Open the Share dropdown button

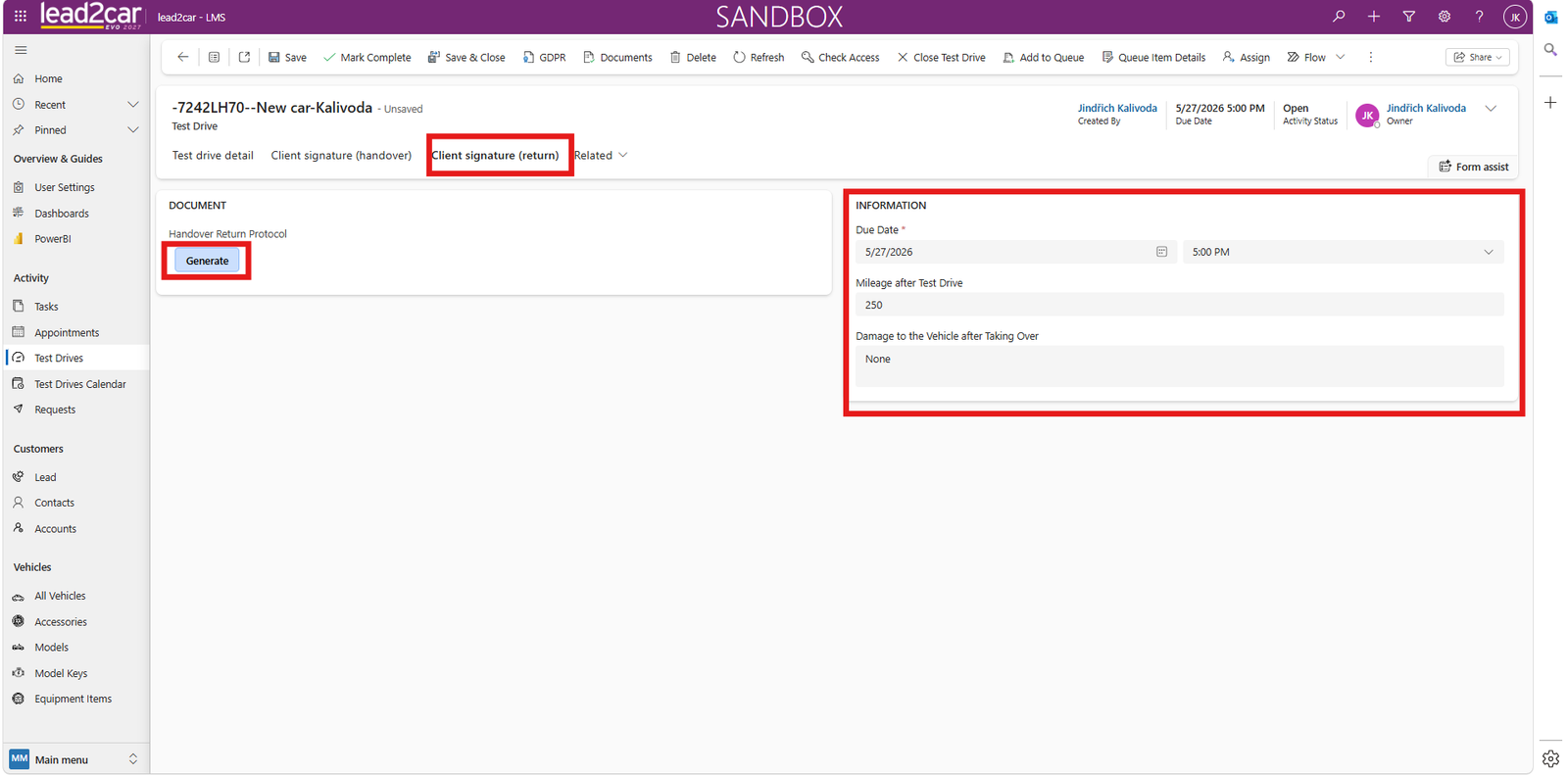pyautogui.click(x=1478, y=57)
